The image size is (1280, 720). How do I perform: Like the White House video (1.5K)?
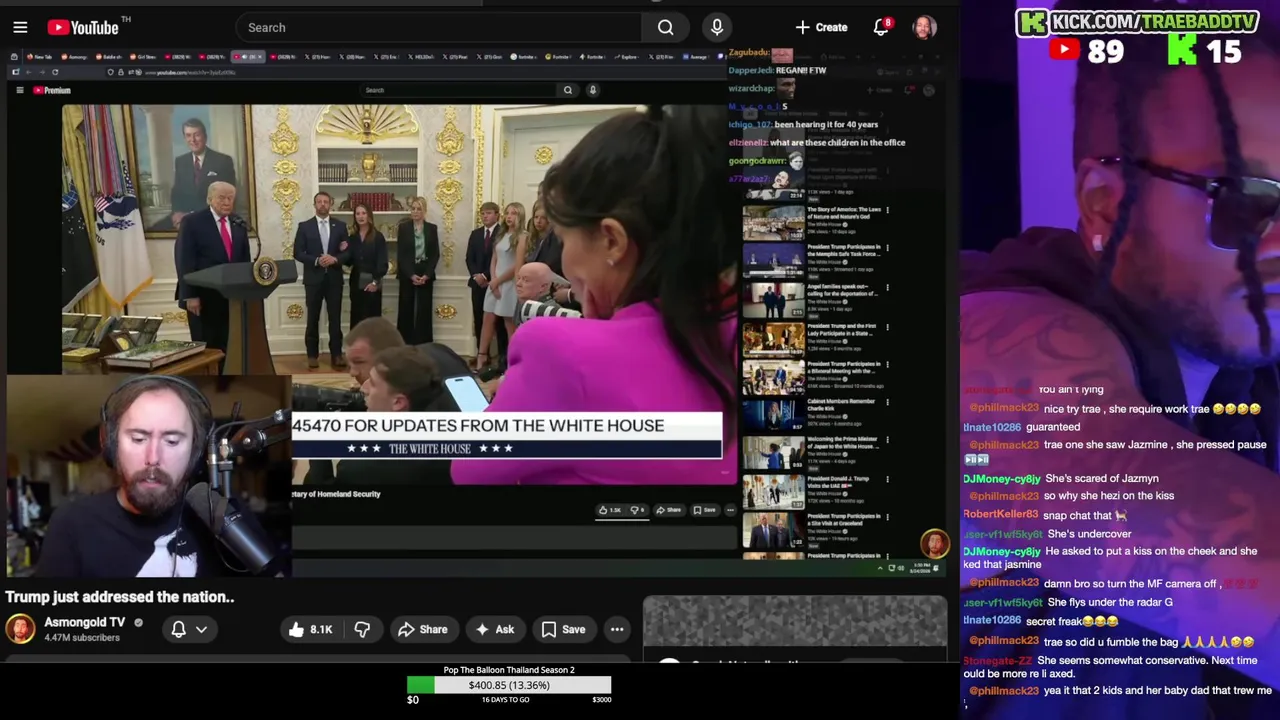point(609,510)
